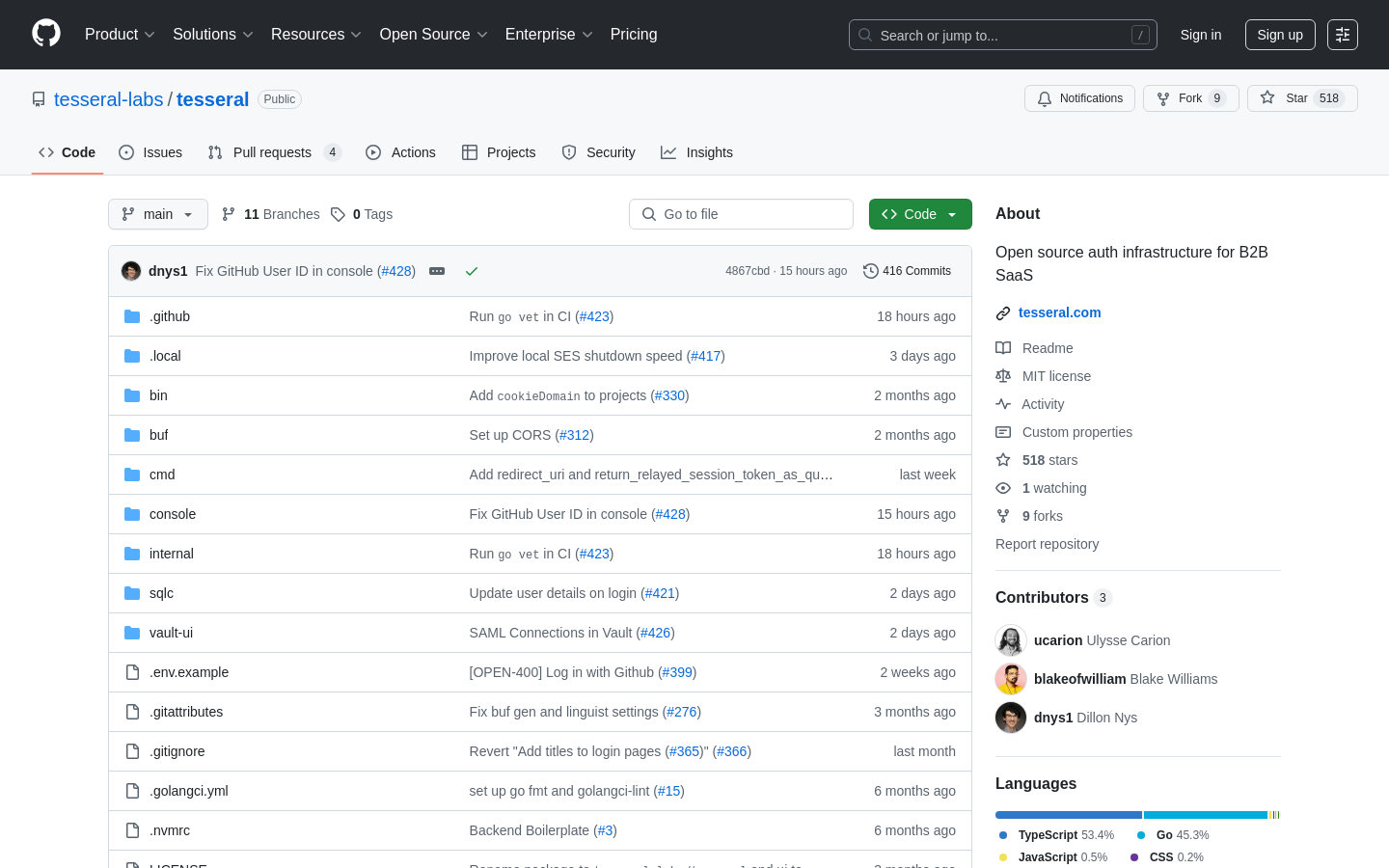Open the header settings sliders icon

(x=1343, y=35)
